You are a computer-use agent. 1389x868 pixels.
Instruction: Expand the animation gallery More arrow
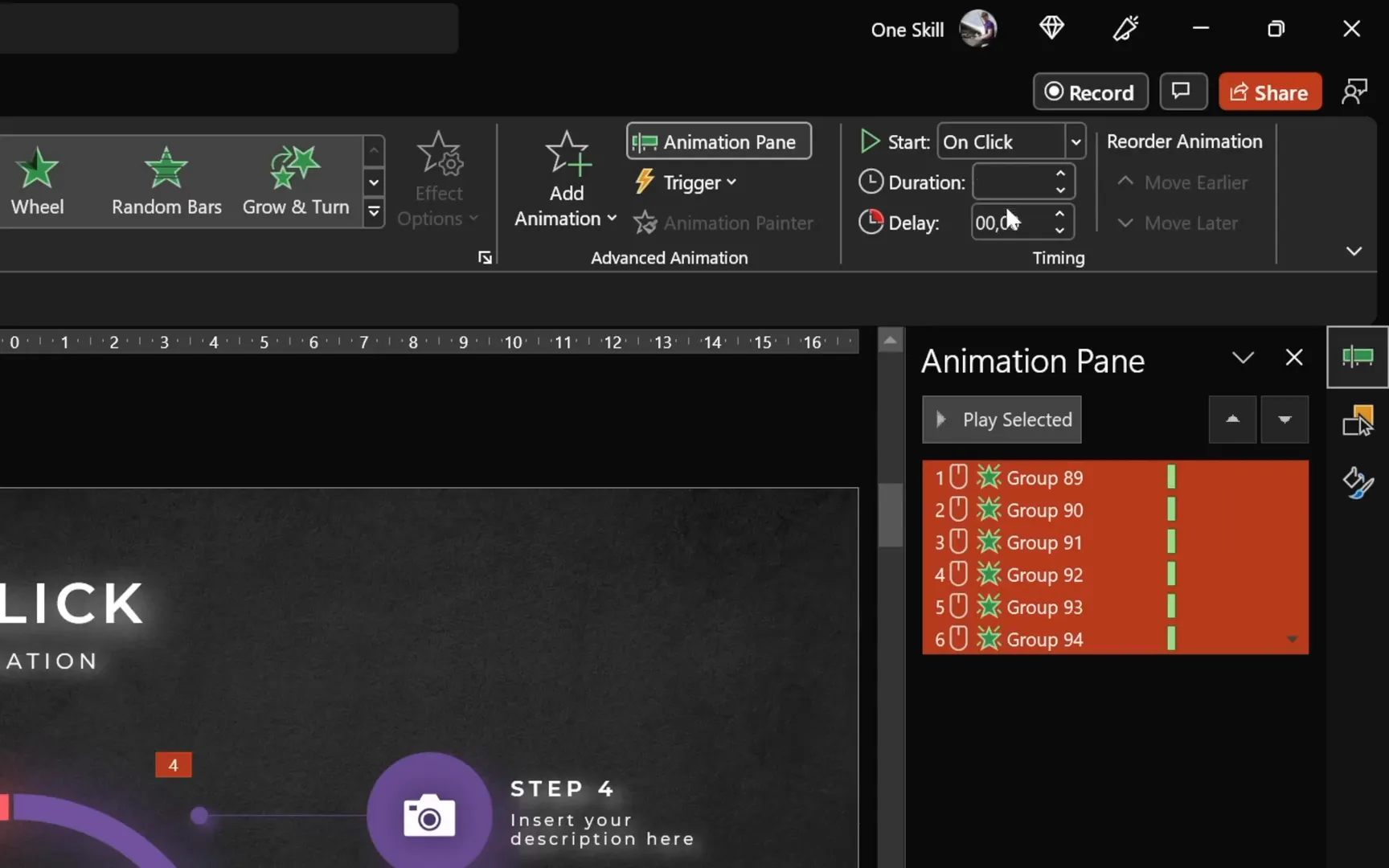click(374, 212)
